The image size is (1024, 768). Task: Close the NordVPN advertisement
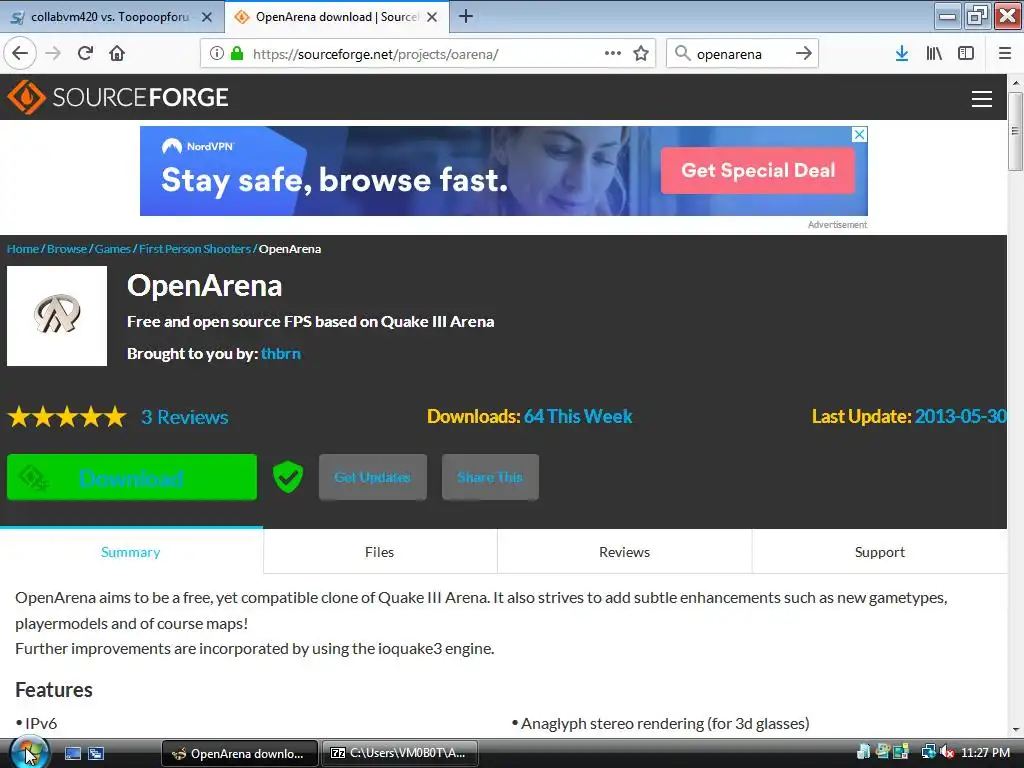click(859, 135)
